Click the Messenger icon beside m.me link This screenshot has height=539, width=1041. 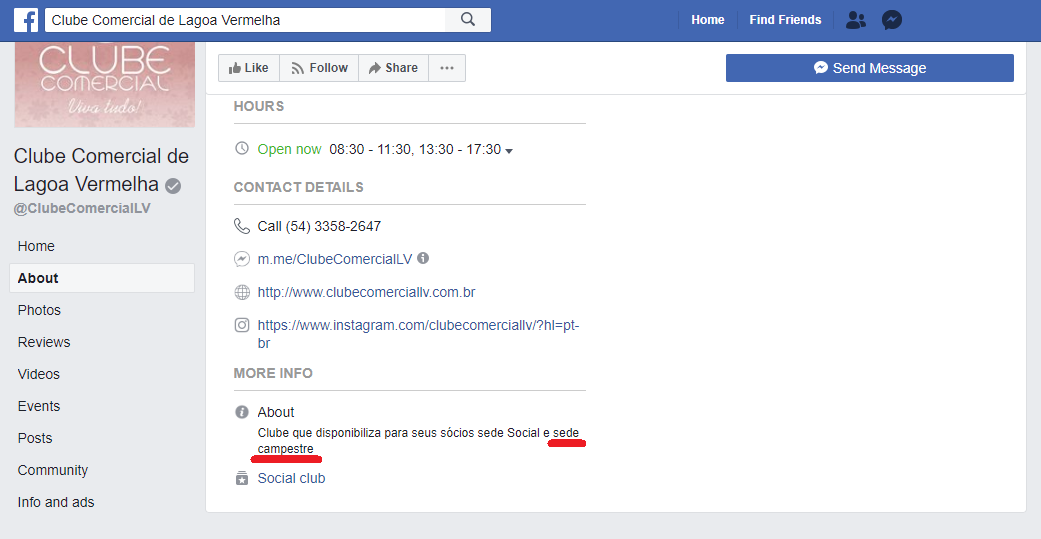click(x=242, y=259)
